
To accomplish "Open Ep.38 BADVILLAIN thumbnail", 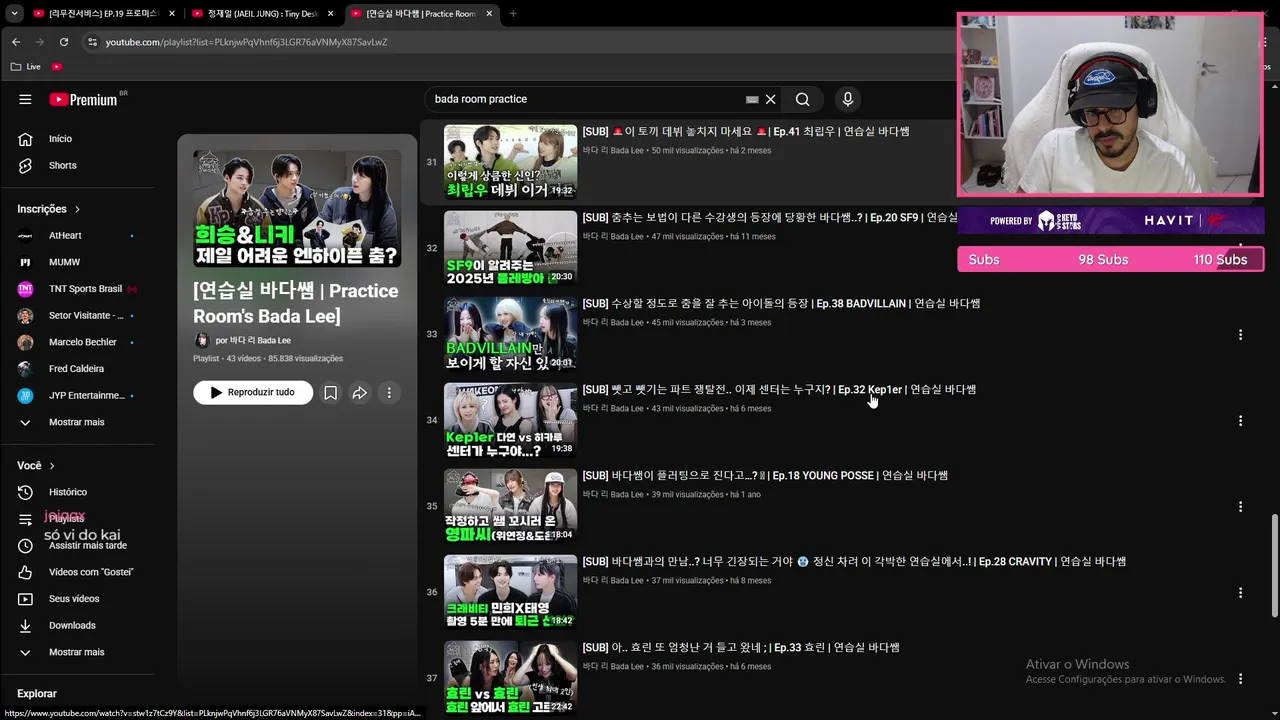I will [510, 334].
